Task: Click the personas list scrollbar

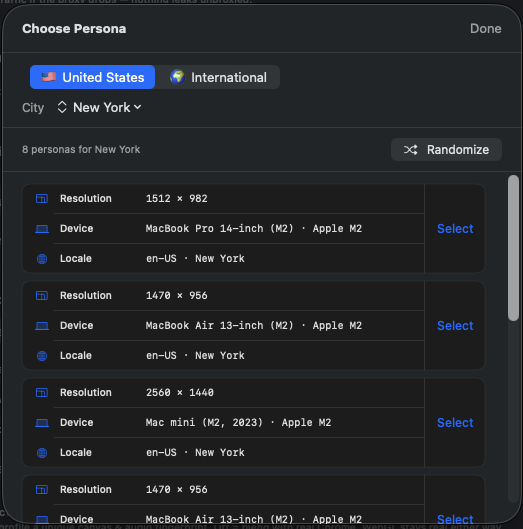Action: [x=513, y=248]
